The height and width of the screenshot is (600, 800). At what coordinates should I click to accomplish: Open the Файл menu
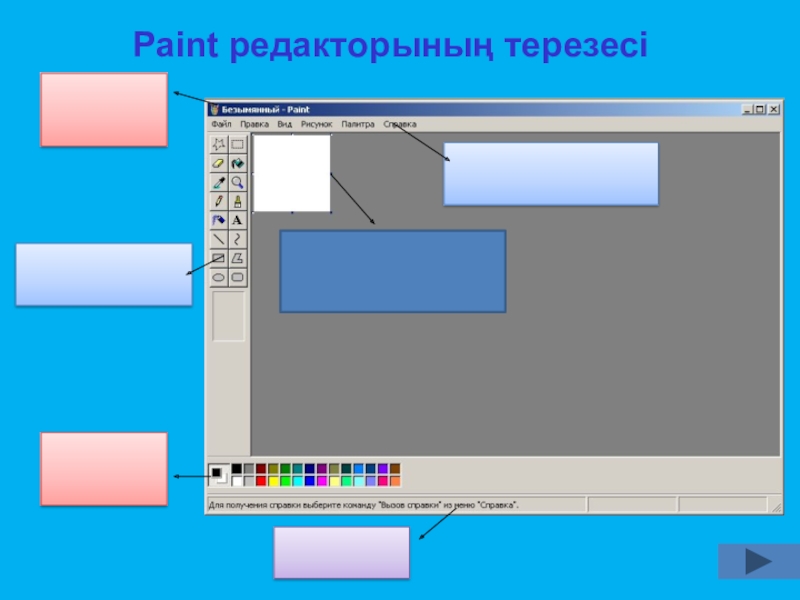(221, 124)
